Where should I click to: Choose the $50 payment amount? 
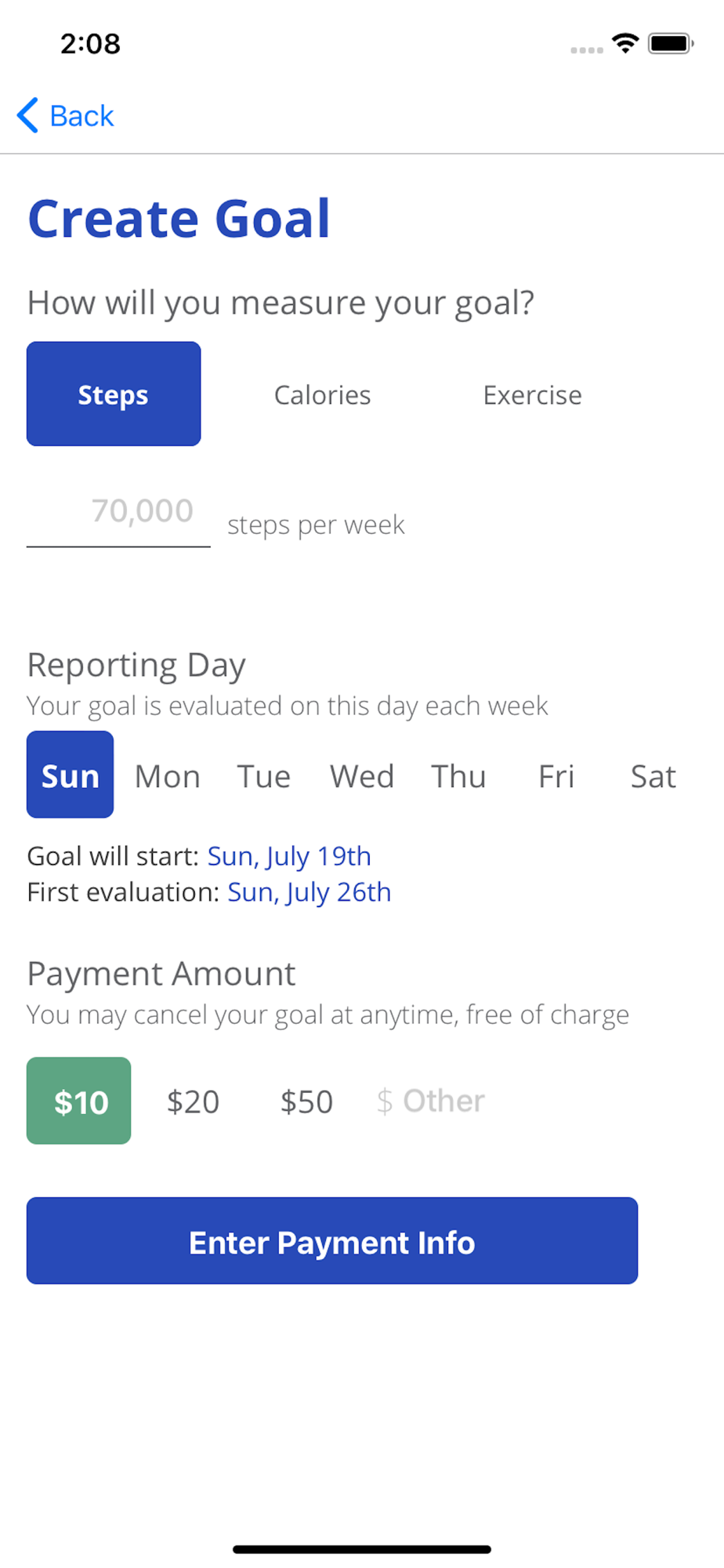pyautogui.click(x=306, y=1102)
